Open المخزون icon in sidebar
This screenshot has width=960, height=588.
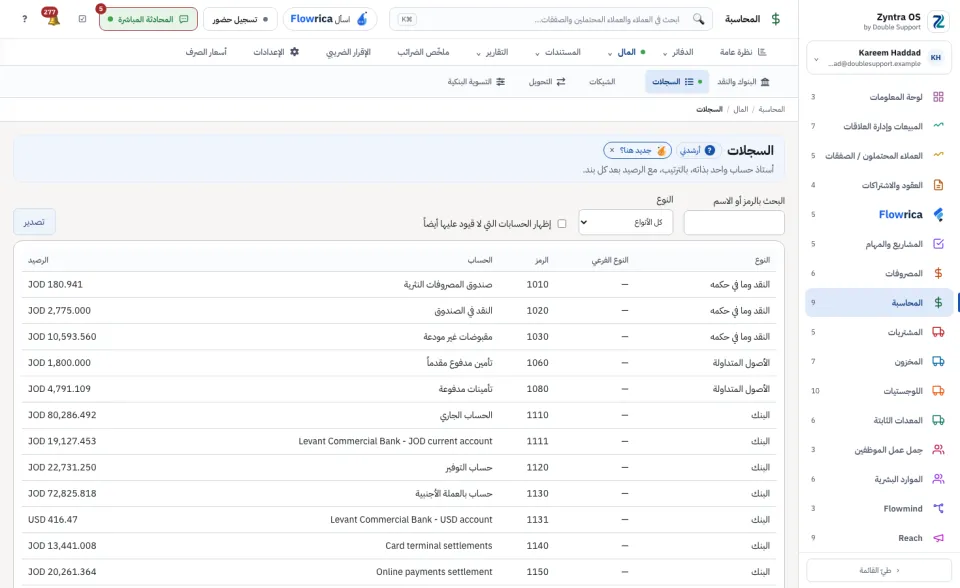(x=938, y=361)
